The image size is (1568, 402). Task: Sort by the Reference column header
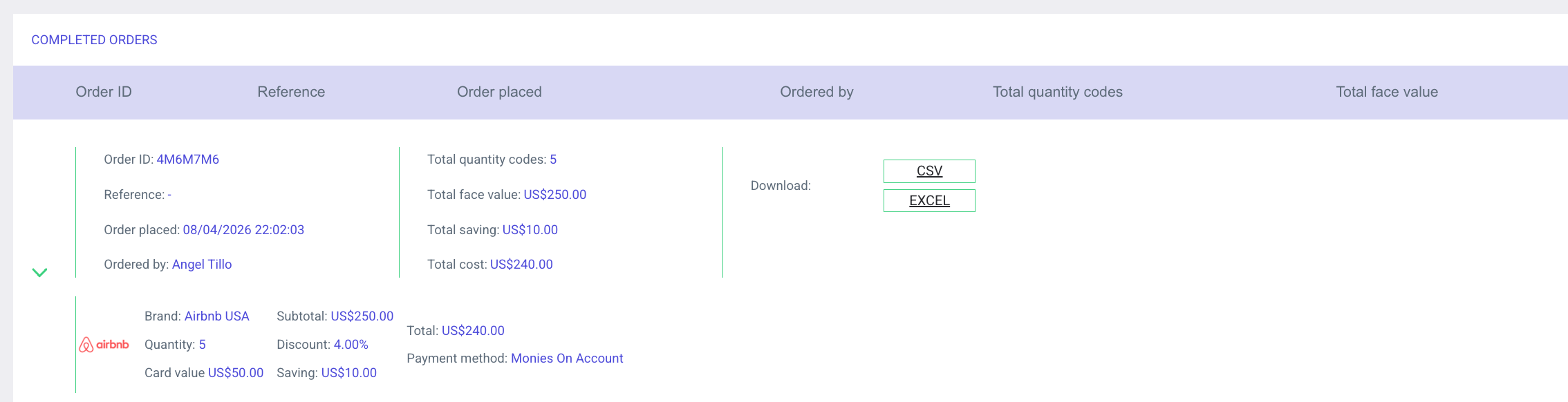pyautogui.click(x=291, y=92)
